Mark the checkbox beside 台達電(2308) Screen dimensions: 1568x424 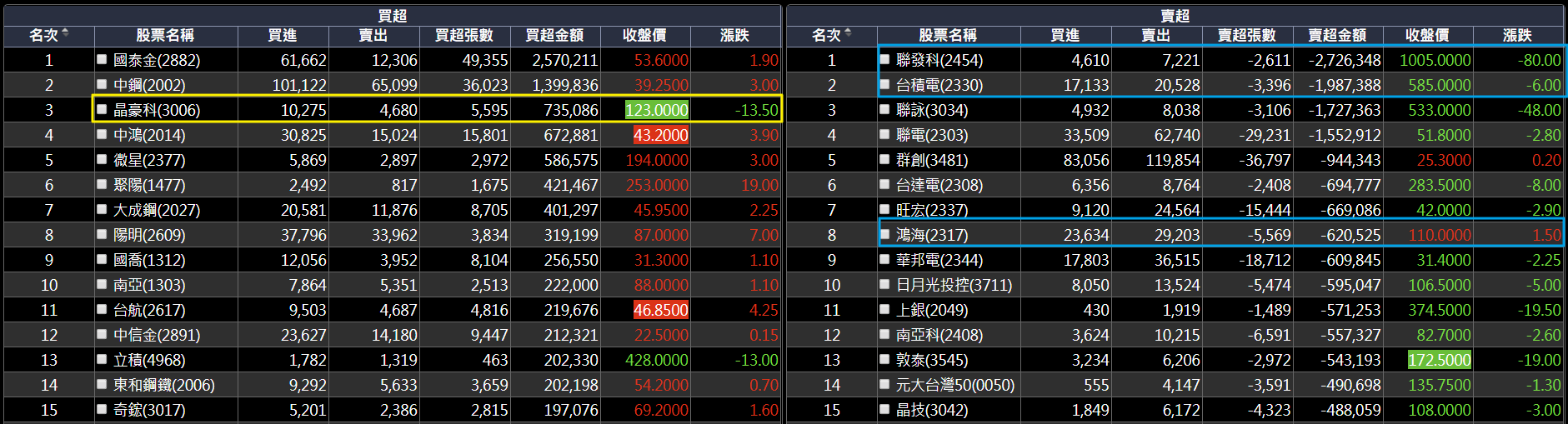884,184
